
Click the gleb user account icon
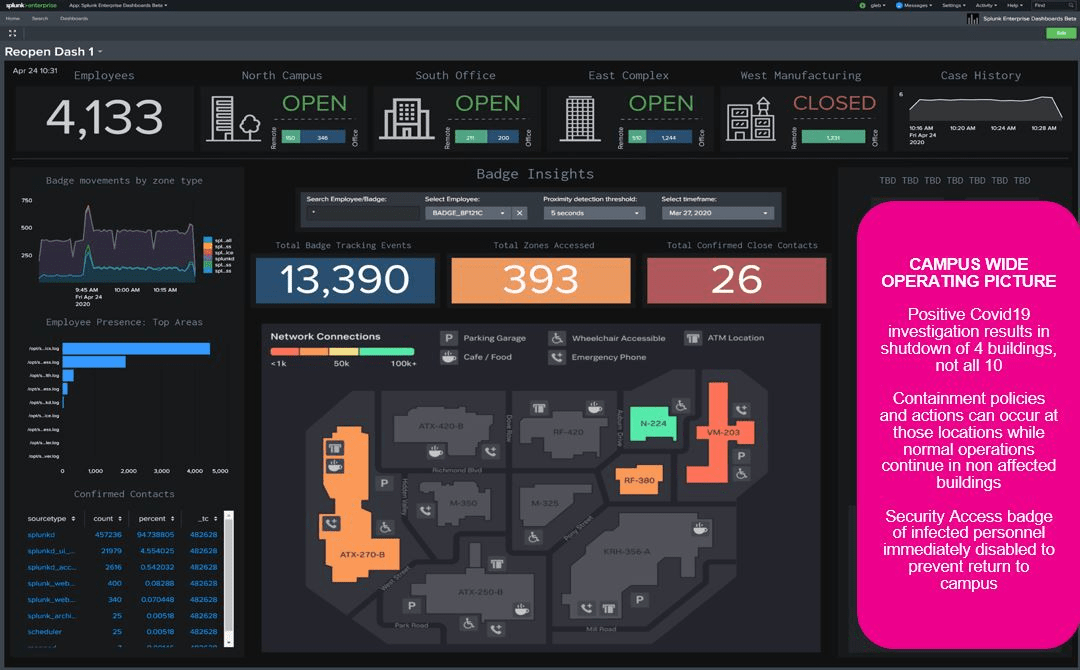click(x=862, y=5)
